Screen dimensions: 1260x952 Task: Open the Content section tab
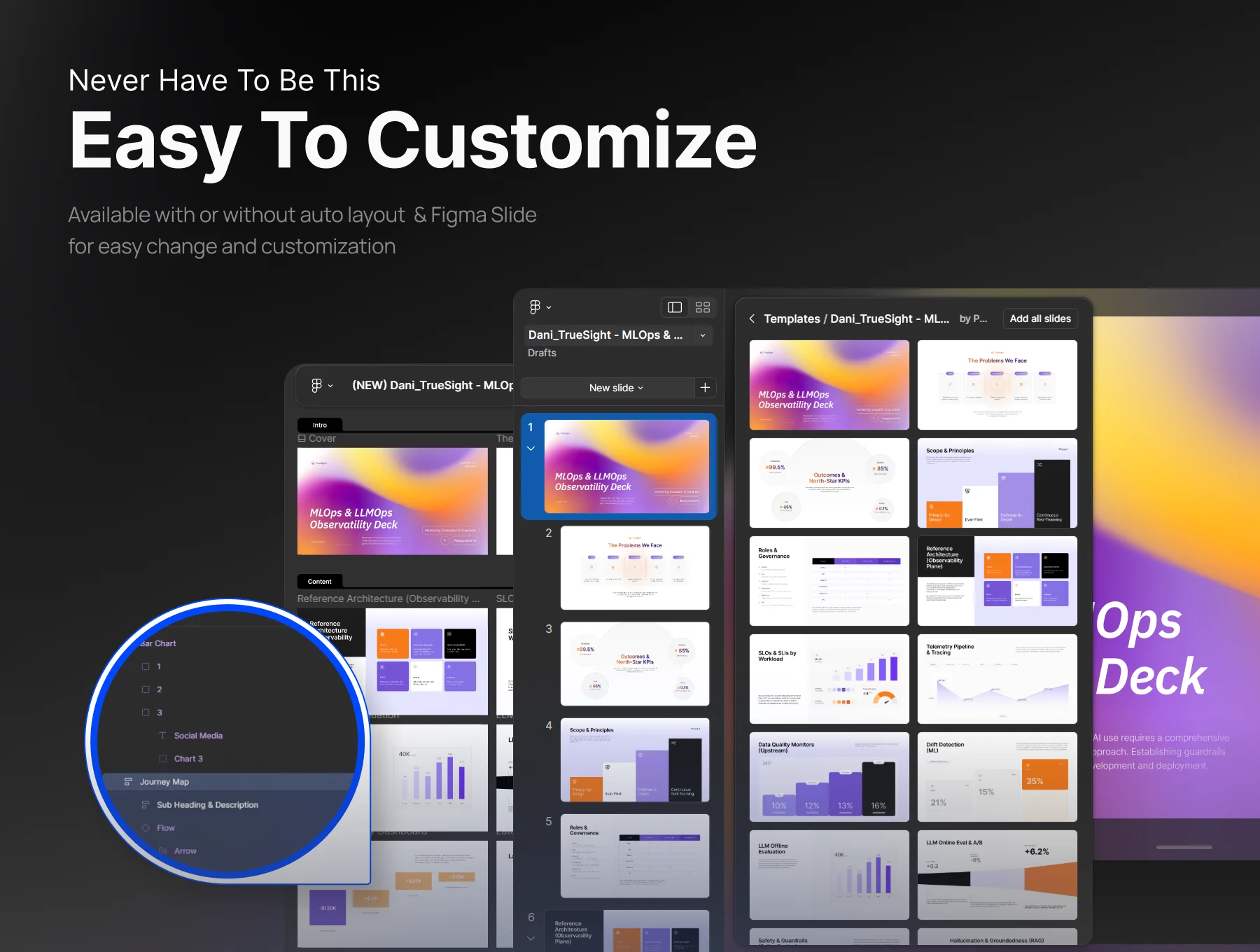point(320,582)
